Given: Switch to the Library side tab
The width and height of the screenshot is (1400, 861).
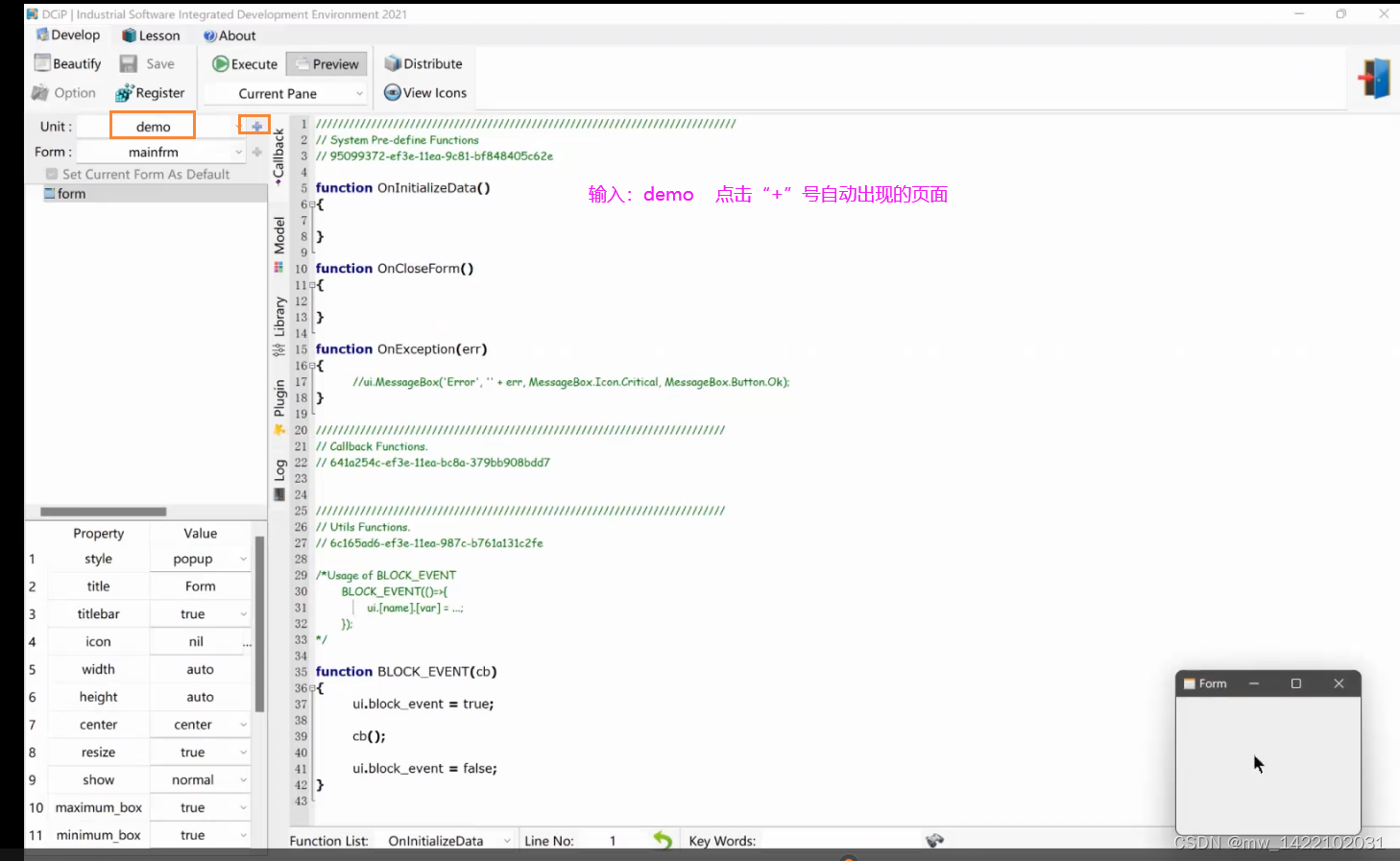Looking at the screenshot, I should 278,326.
